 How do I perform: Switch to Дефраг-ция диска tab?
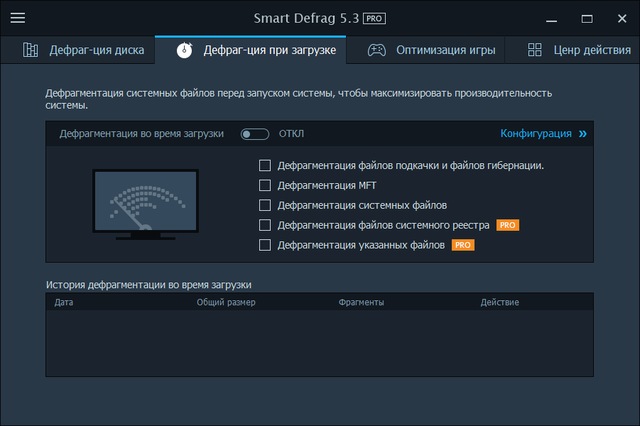[x=96, y=50]
